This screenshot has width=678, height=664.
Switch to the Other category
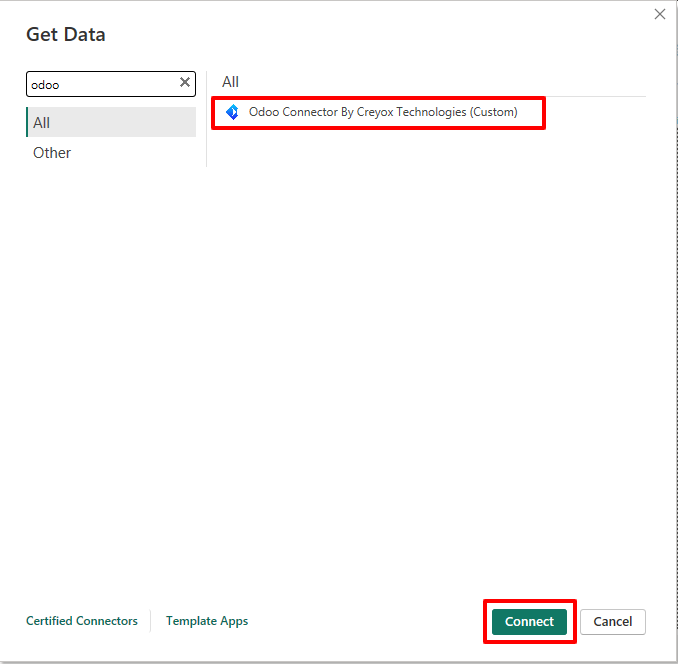[52, 153]
